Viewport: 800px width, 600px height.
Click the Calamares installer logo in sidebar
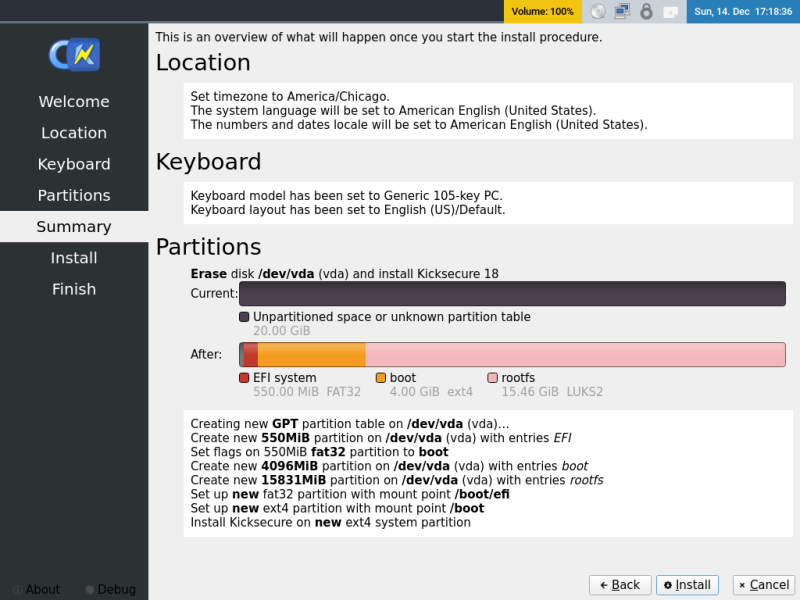[x=73, y=55]
